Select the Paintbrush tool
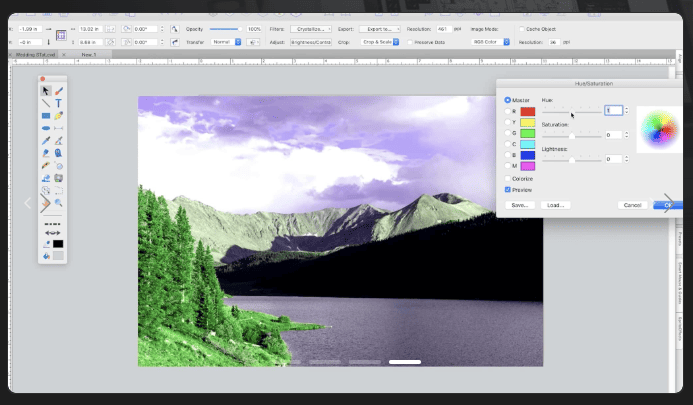Viewport: 693px width, 405px height. coord(58,91)
